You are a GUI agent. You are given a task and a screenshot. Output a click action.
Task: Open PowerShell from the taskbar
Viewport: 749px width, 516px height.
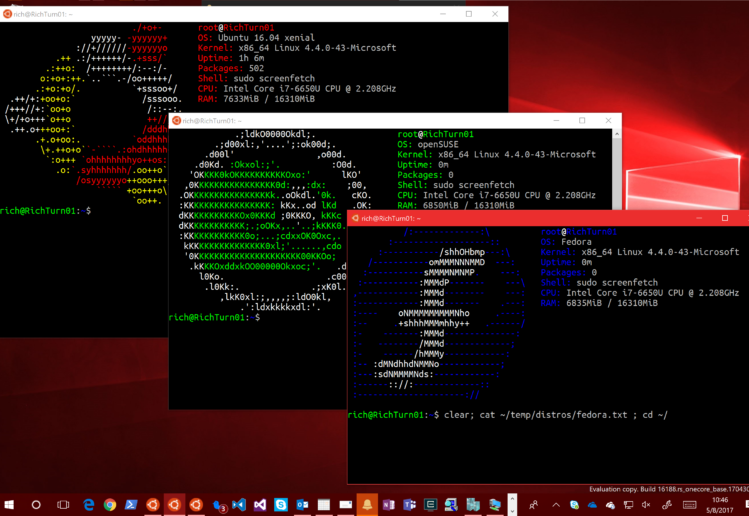point(131,505)
